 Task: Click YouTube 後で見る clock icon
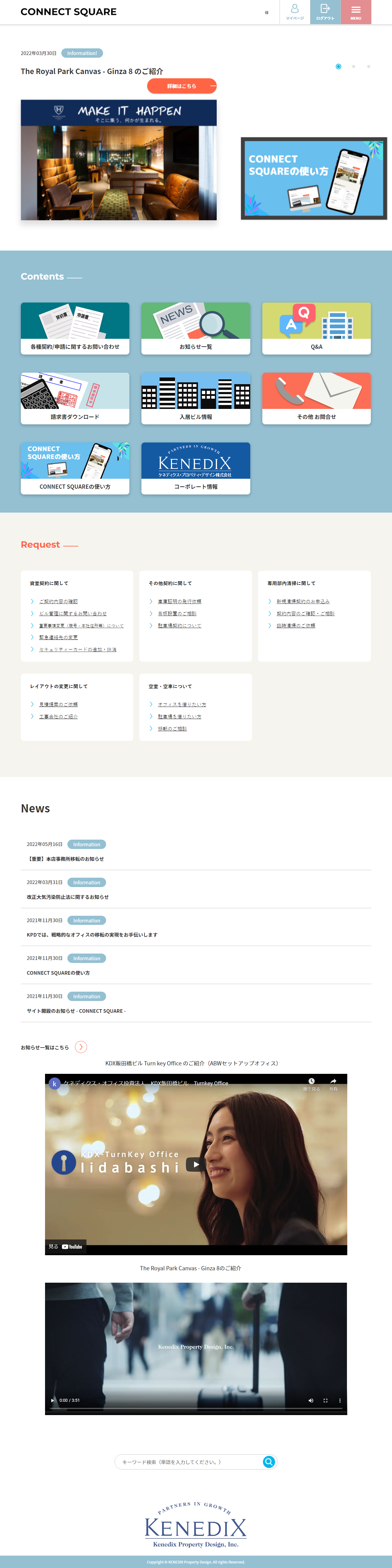tap(311, 1082)
